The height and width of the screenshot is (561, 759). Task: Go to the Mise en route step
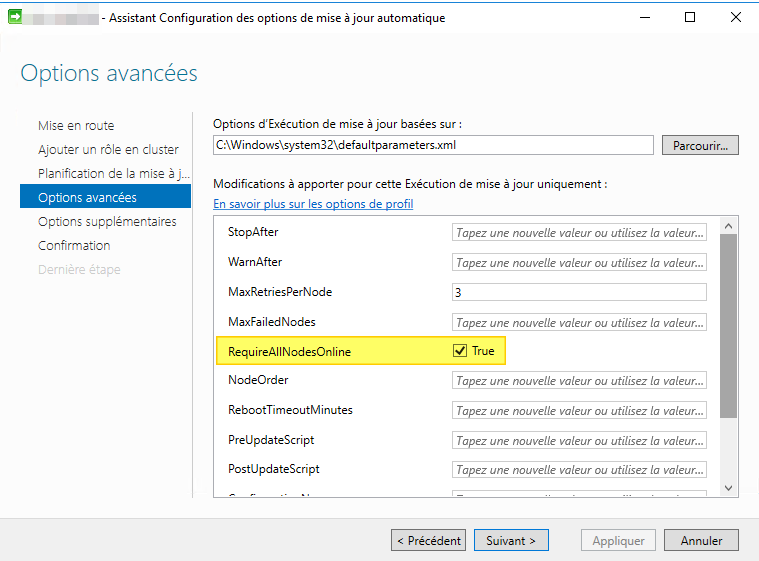[x=76, y=125]
